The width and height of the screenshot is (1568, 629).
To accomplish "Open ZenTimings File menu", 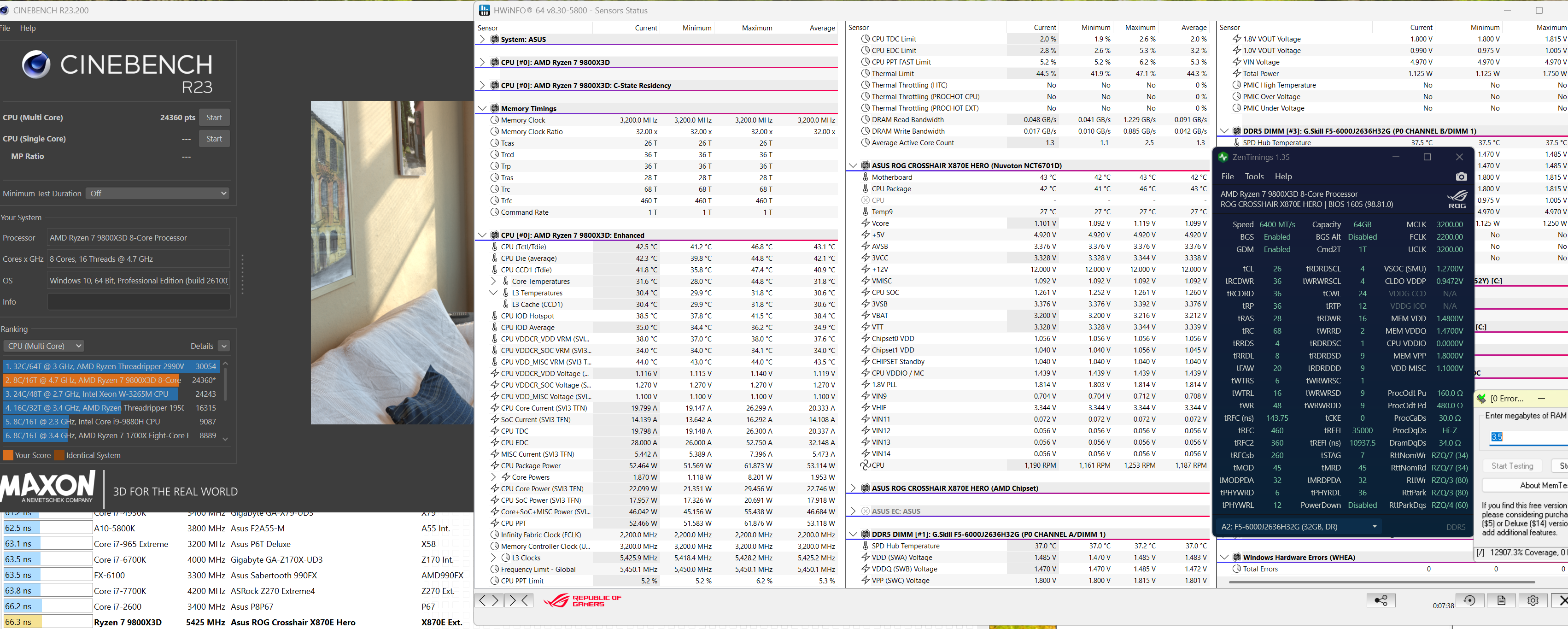I will (x=1227, y=176).
